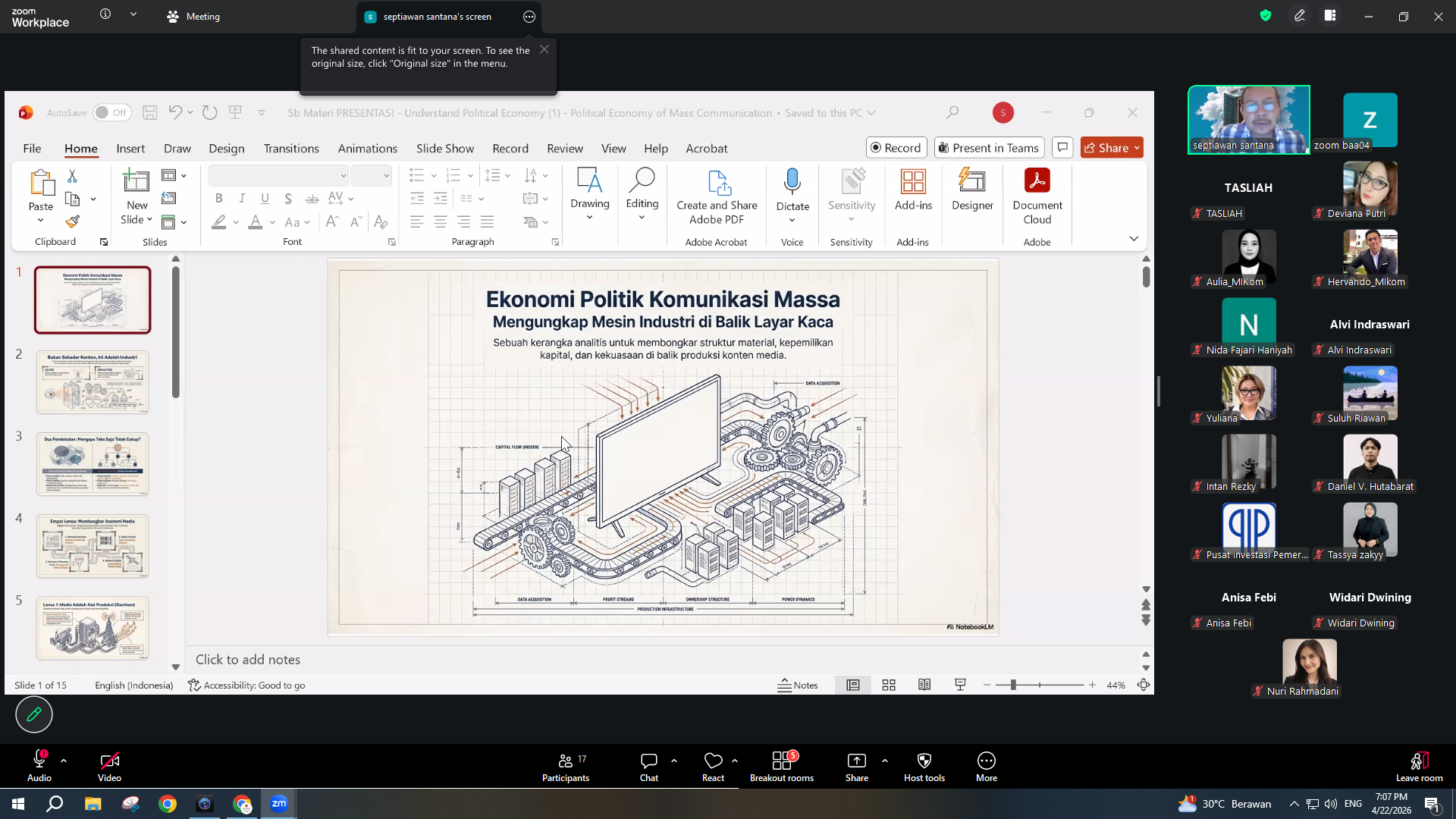Toggle Underline formatting

[x=265, y=199]
